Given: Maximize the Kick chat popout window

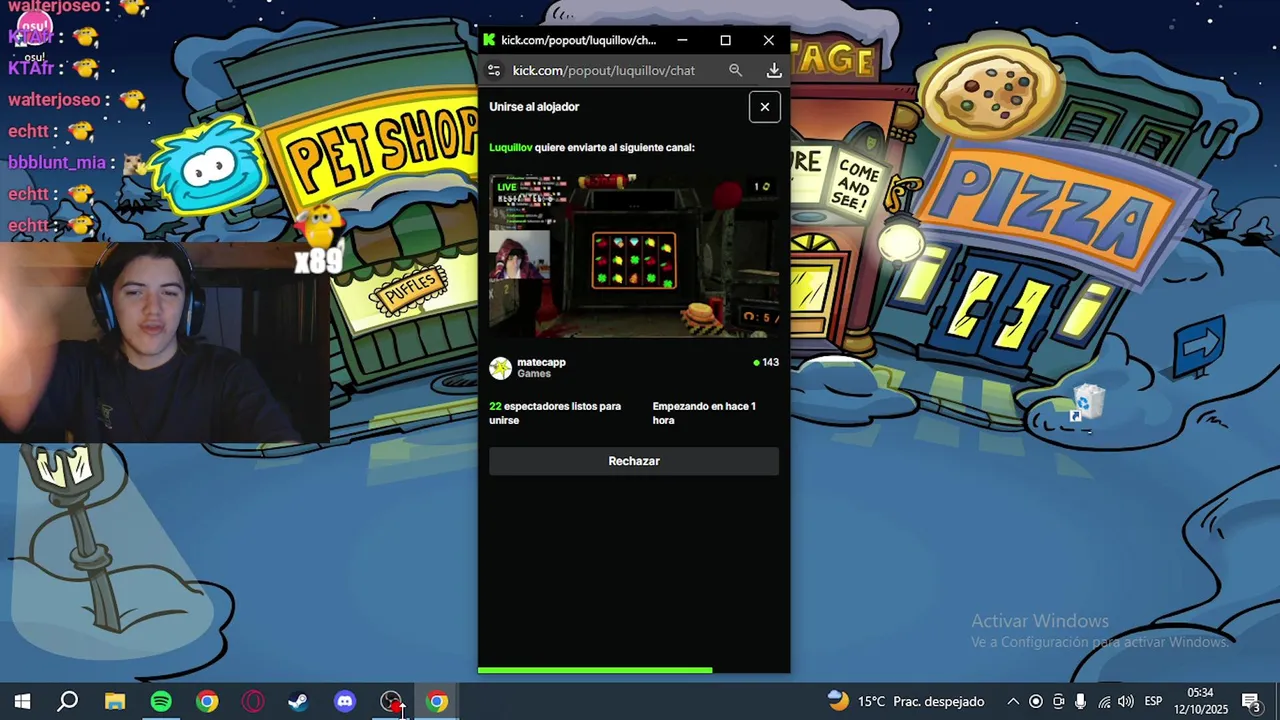Looking at the screenshot, I should coord(725,40).
